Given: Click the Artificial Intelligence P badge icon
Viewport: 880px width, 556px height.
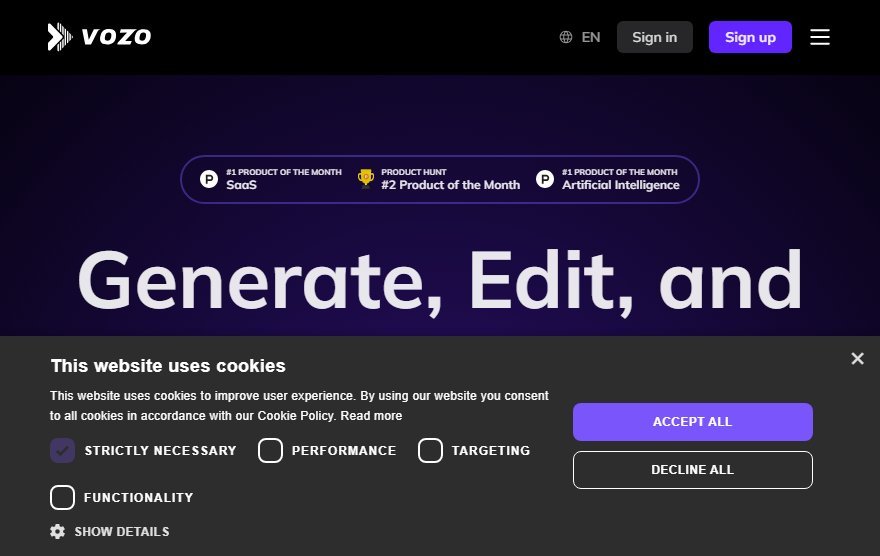Looking at the screenshot, I should tap(544, 179).
